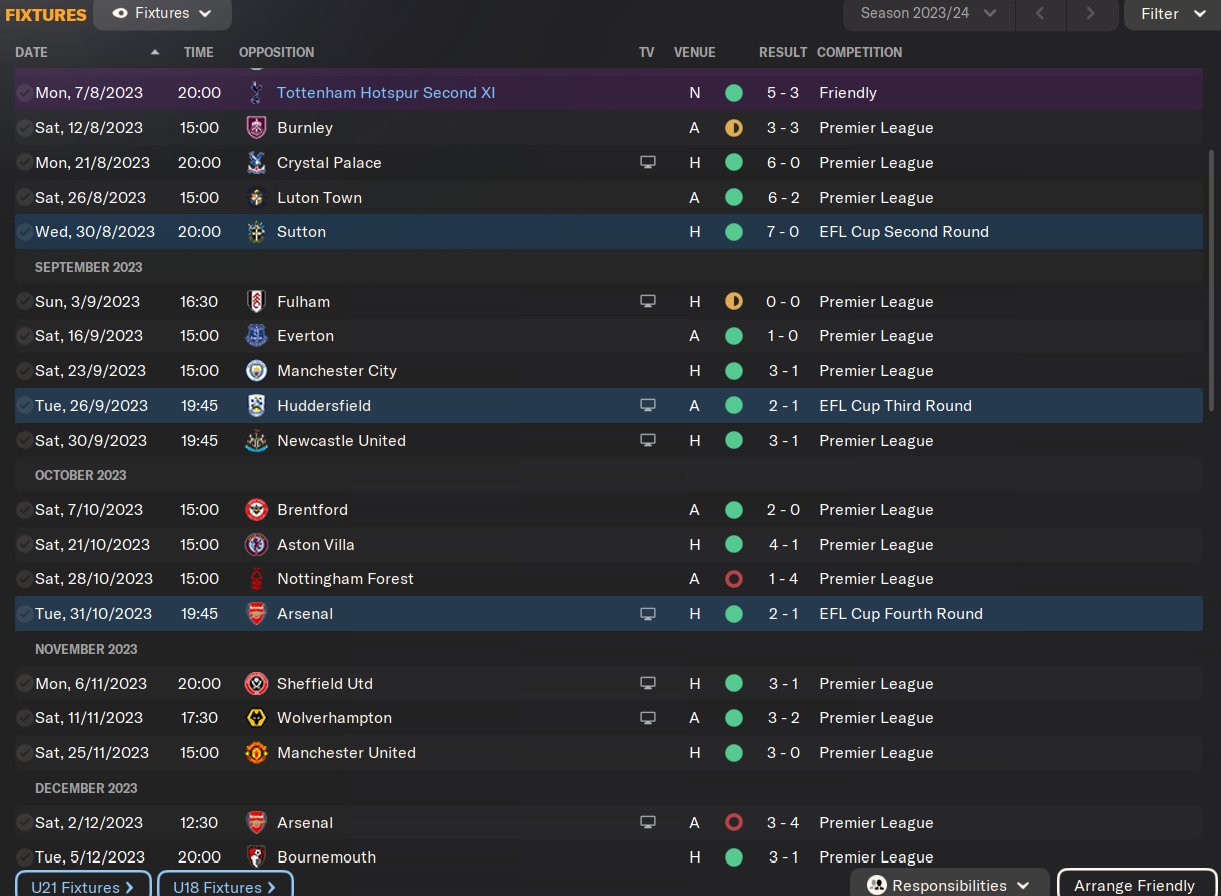
Task: Click the Newcastle United club badge
Action: pos(256,441)
